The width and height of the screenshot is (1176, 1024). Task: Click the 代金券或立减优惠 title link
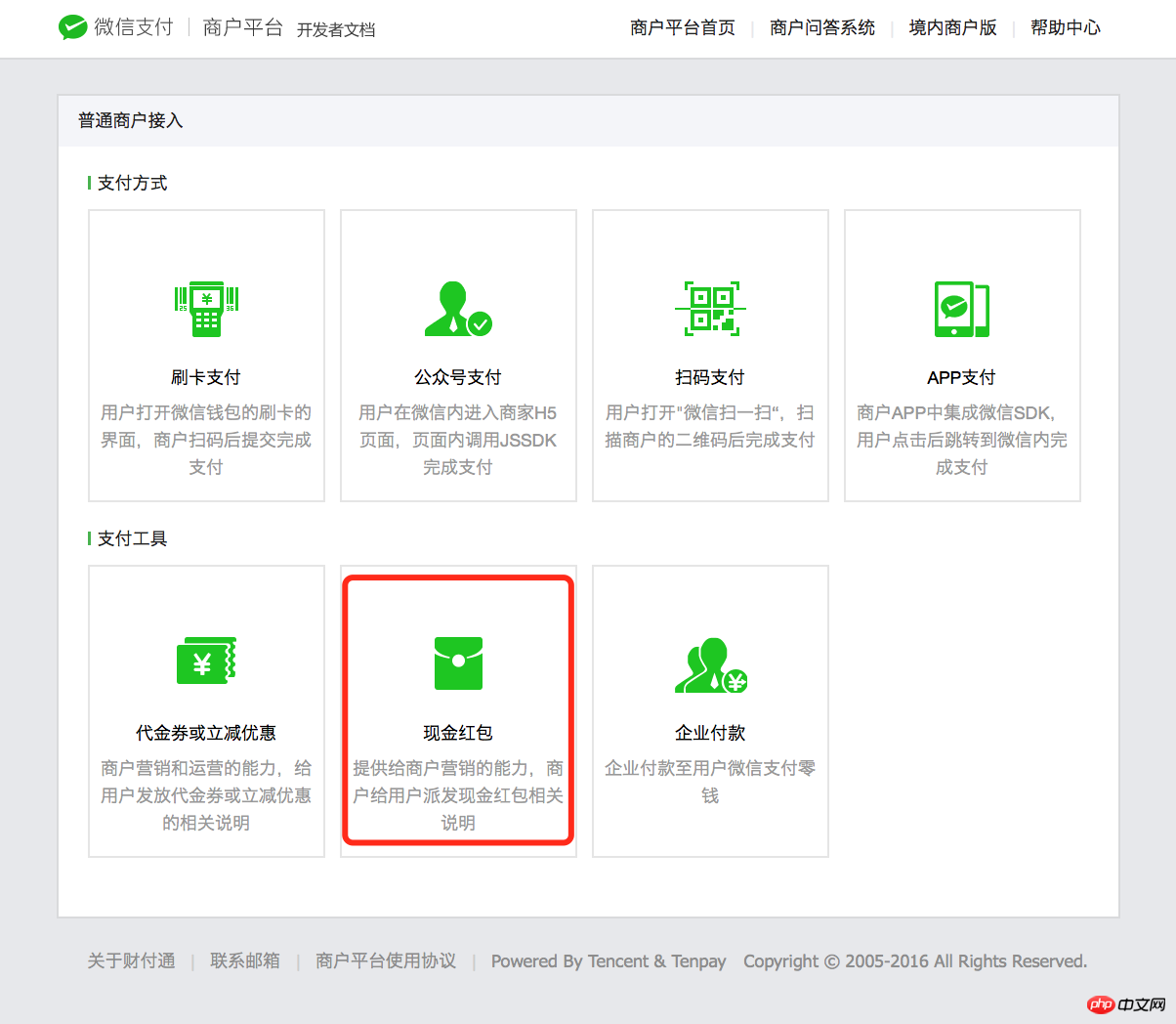point(206,733)
